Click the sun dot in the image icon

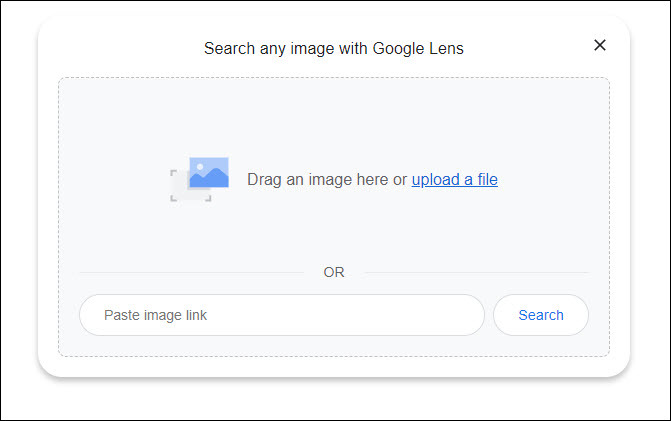(x=200, y=166)
